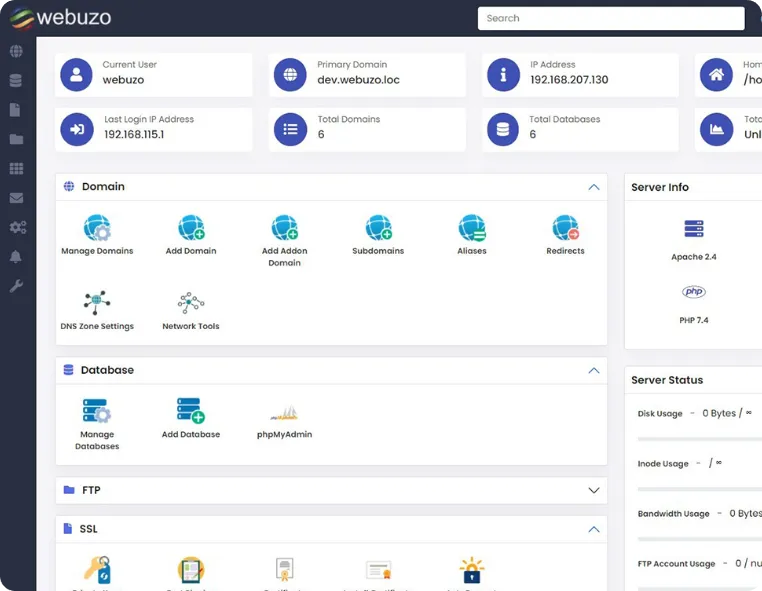Open Manage Domains icon
Image resolution: width=762 pixels, height=591 pixels.
[x=97, y=229]
